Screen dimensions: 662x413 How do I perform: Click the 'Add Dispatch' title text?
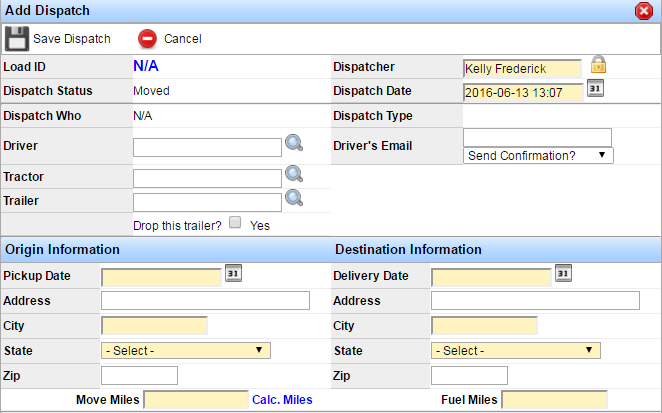pos(47,11)
